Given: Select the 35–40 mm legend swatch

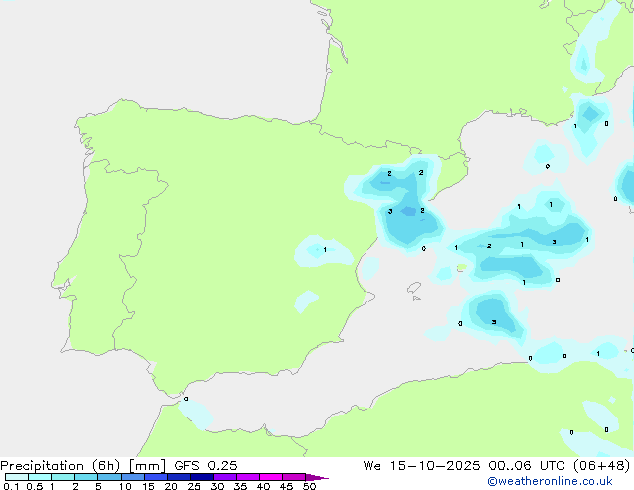Looking at the screenshot, I should pos(248,477).
